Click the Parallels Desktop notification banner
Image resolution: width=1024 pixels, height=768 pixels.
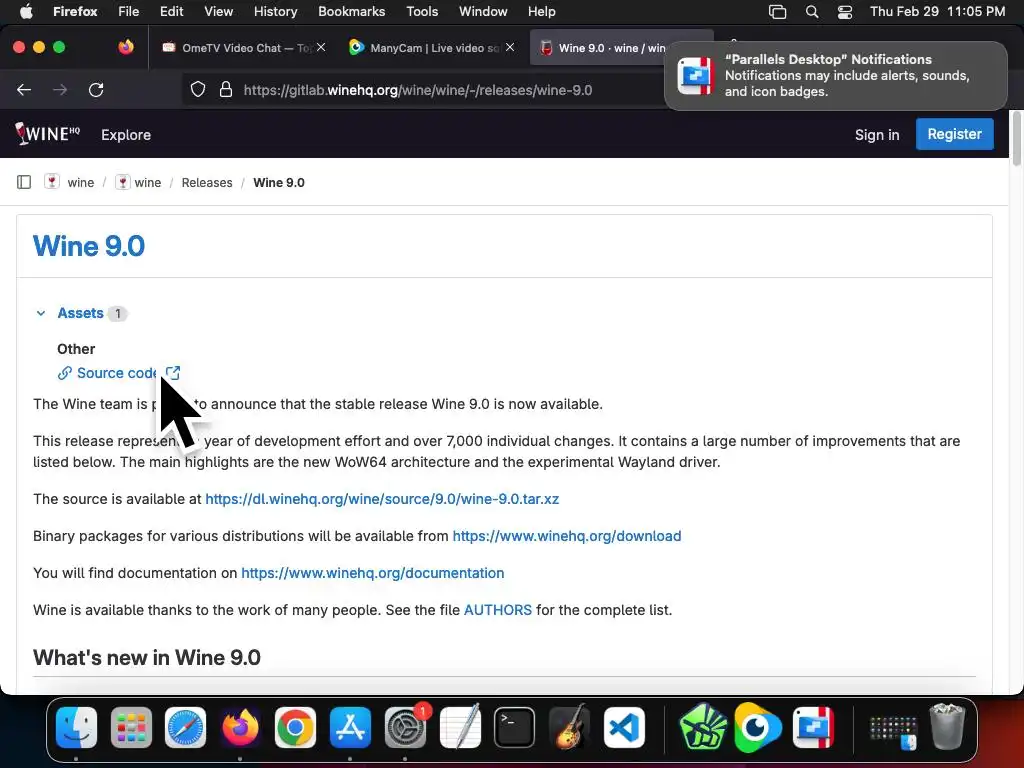click(835, 76)
